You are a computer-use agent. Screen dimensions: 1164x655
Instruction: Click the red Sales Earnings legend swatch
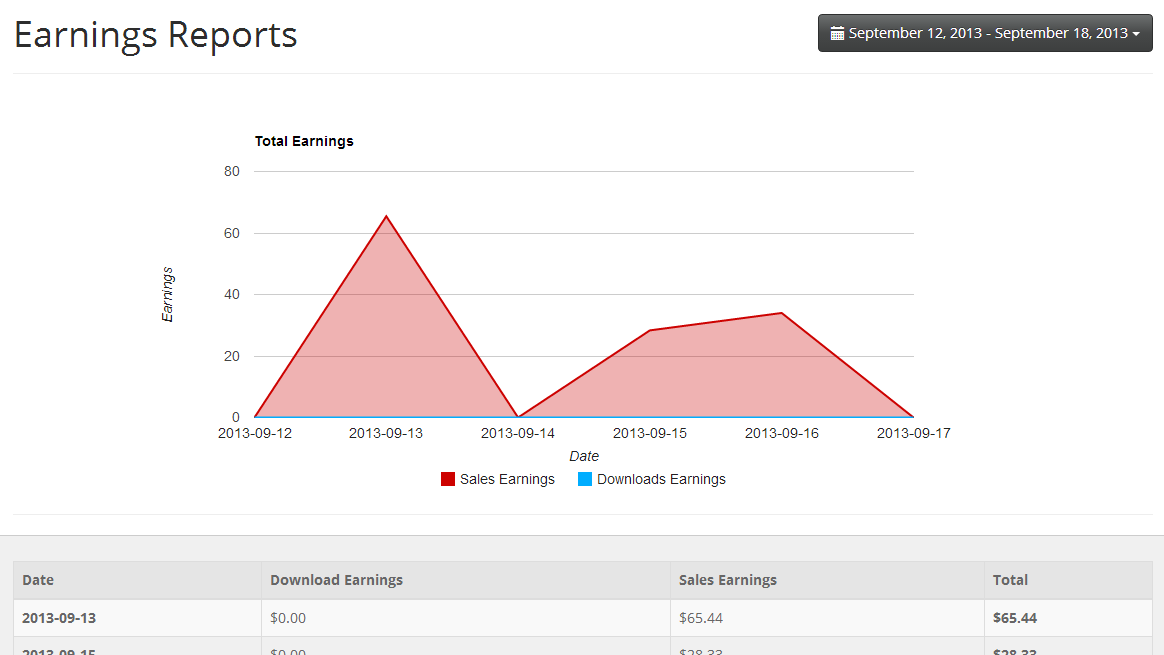pos(448,479)
